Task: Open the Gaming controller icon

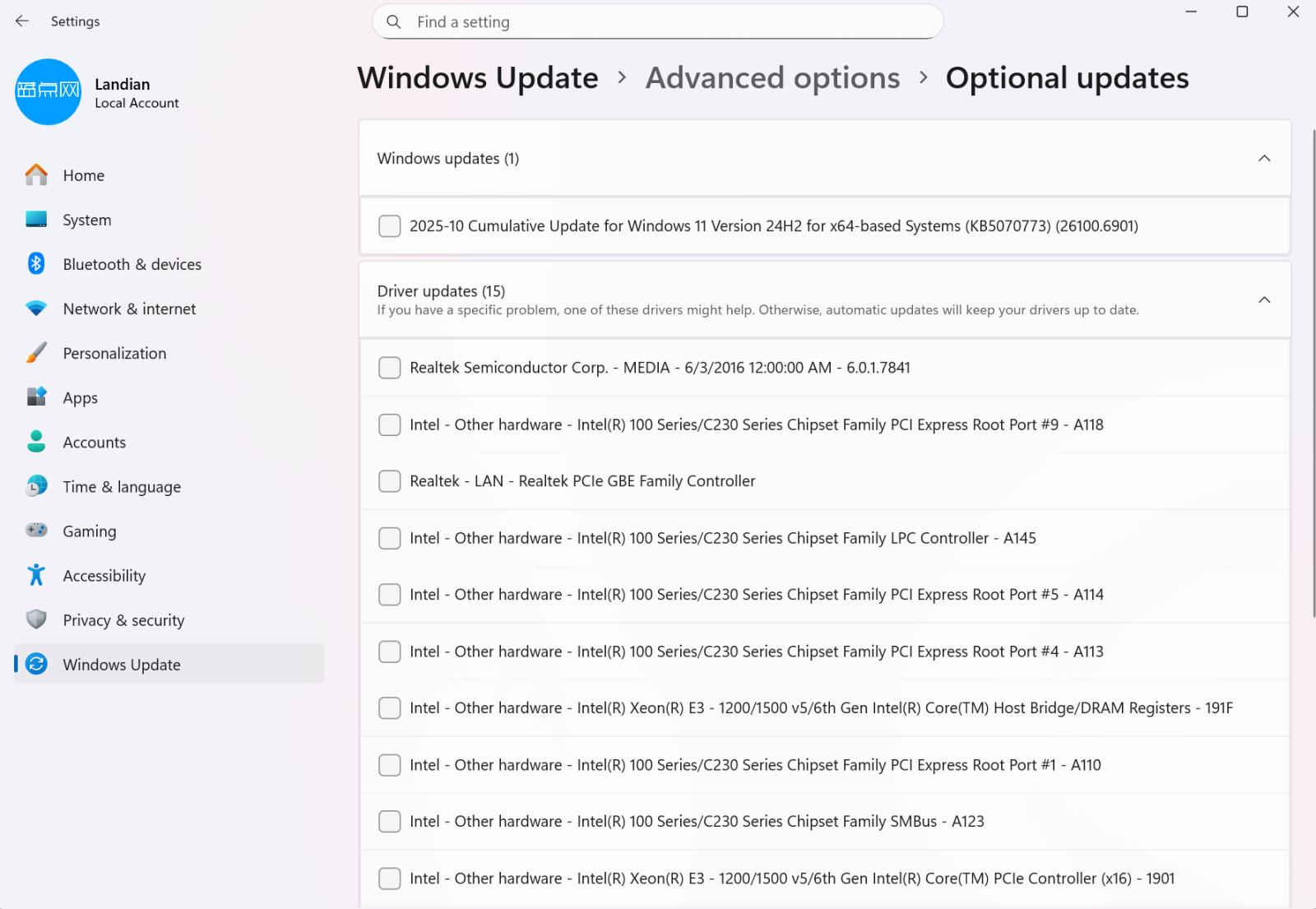Action: point(36,531)
